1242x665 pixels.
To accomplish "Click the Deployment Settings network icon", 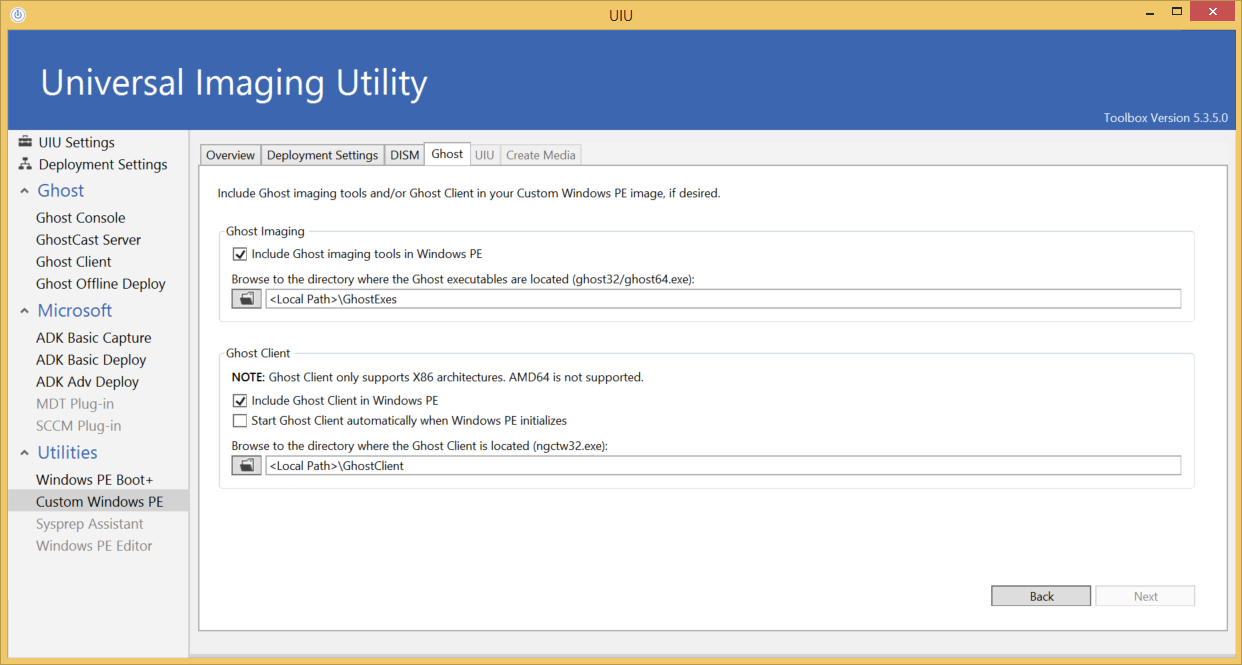I will point(25,164).
